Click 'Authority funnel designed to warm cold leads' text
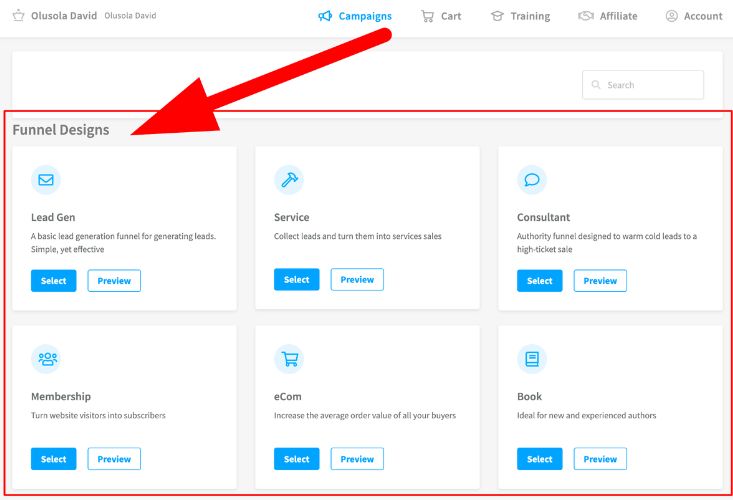Screen dimensions: 733x500 click(x=607, y=243)
